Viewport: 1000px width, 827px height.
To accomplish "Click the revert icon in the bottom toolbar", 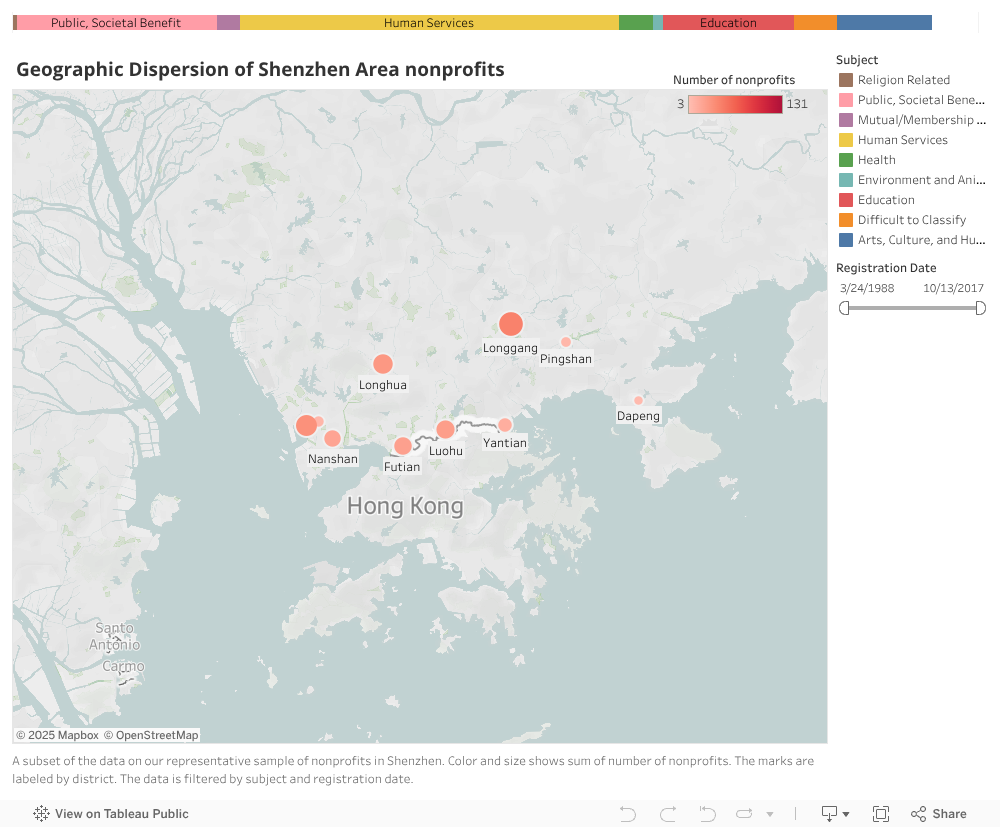I will tap(707, 813).
